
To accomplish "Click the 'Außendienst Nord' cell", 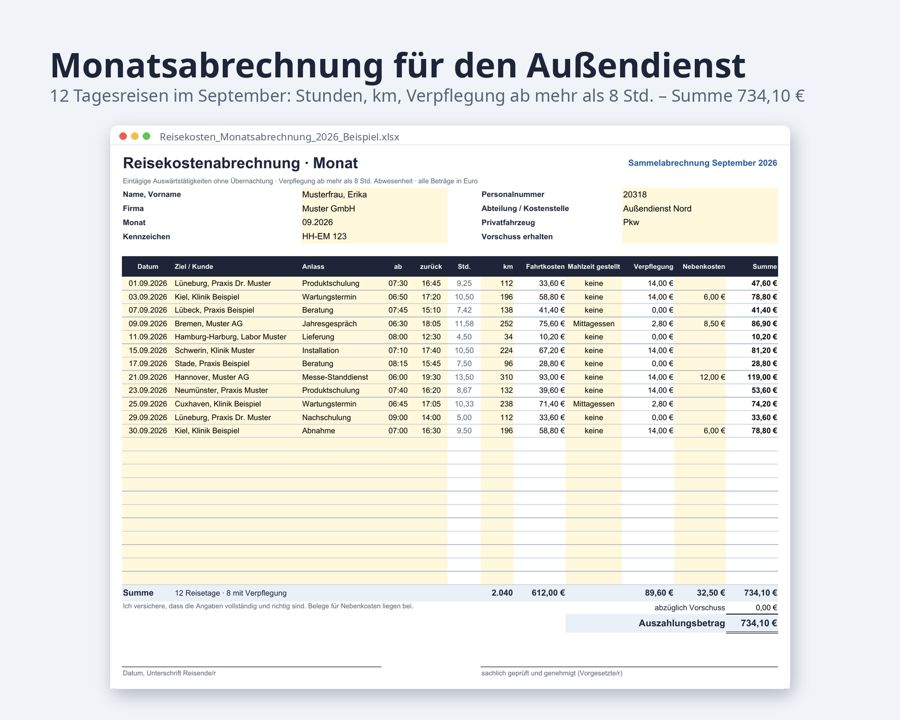I will click(700, 208).
